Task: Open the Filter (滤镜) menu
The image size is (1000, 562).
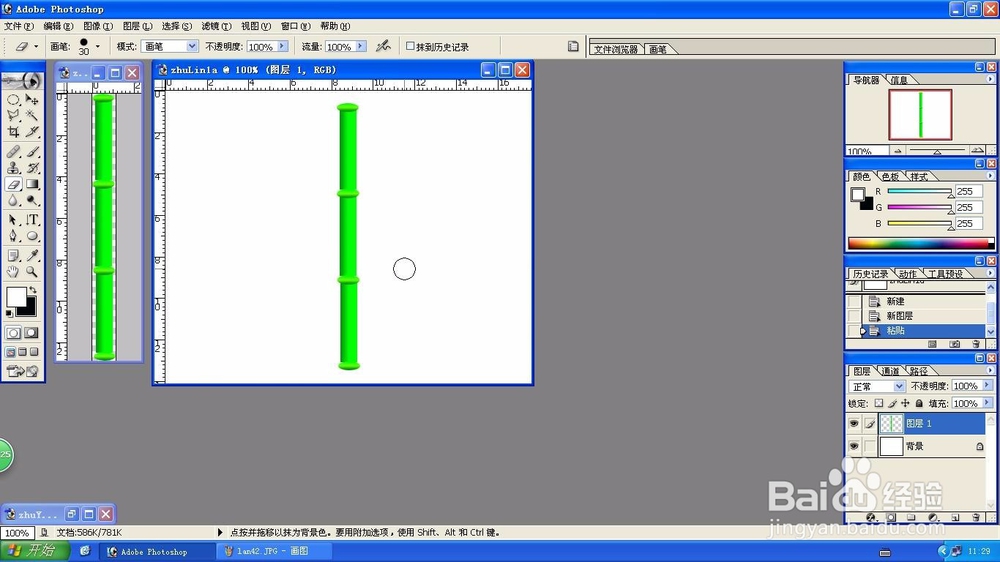Action: click(x=216, y=26)
